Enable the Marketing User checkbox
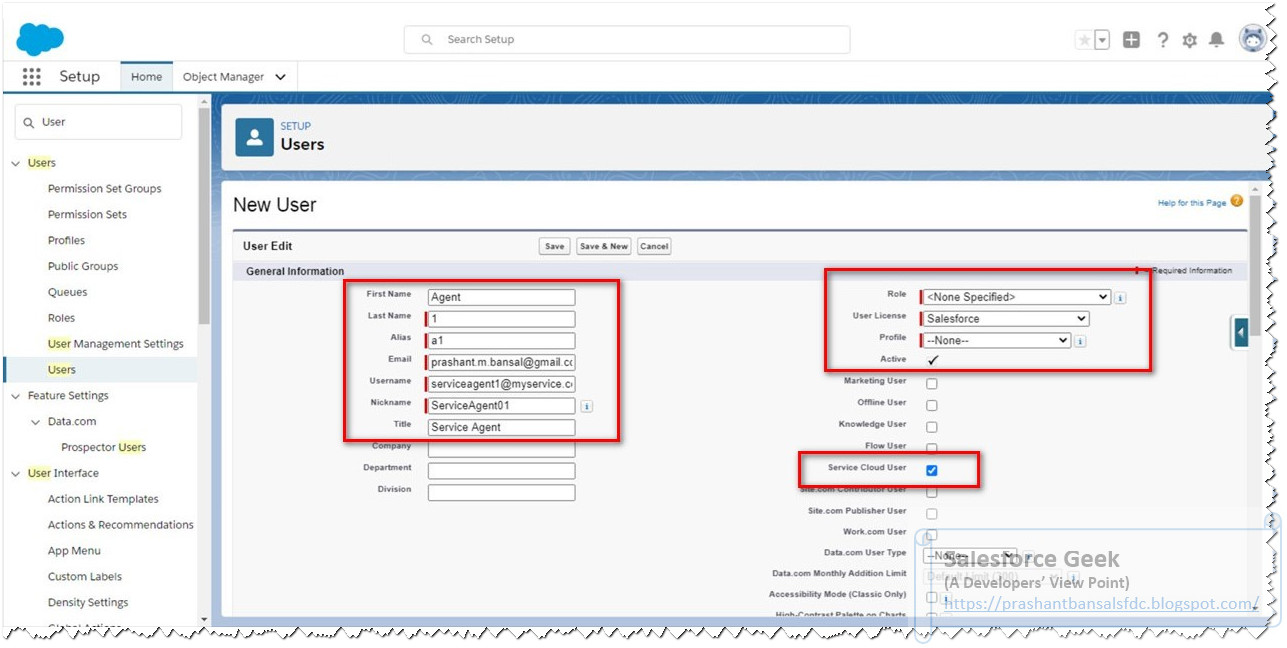The image size is (1287, 648). pos(932,383)
